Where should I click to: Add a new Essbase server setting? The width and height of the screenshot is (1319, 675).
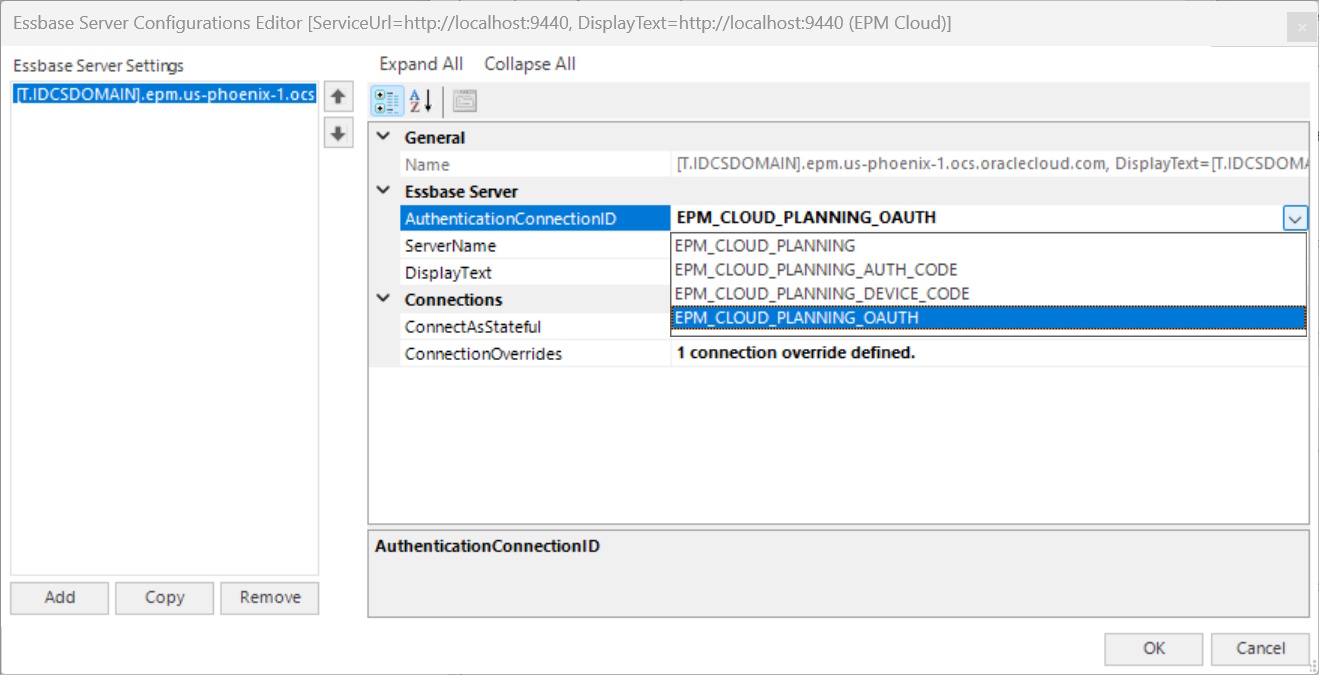tap(60, 597)
